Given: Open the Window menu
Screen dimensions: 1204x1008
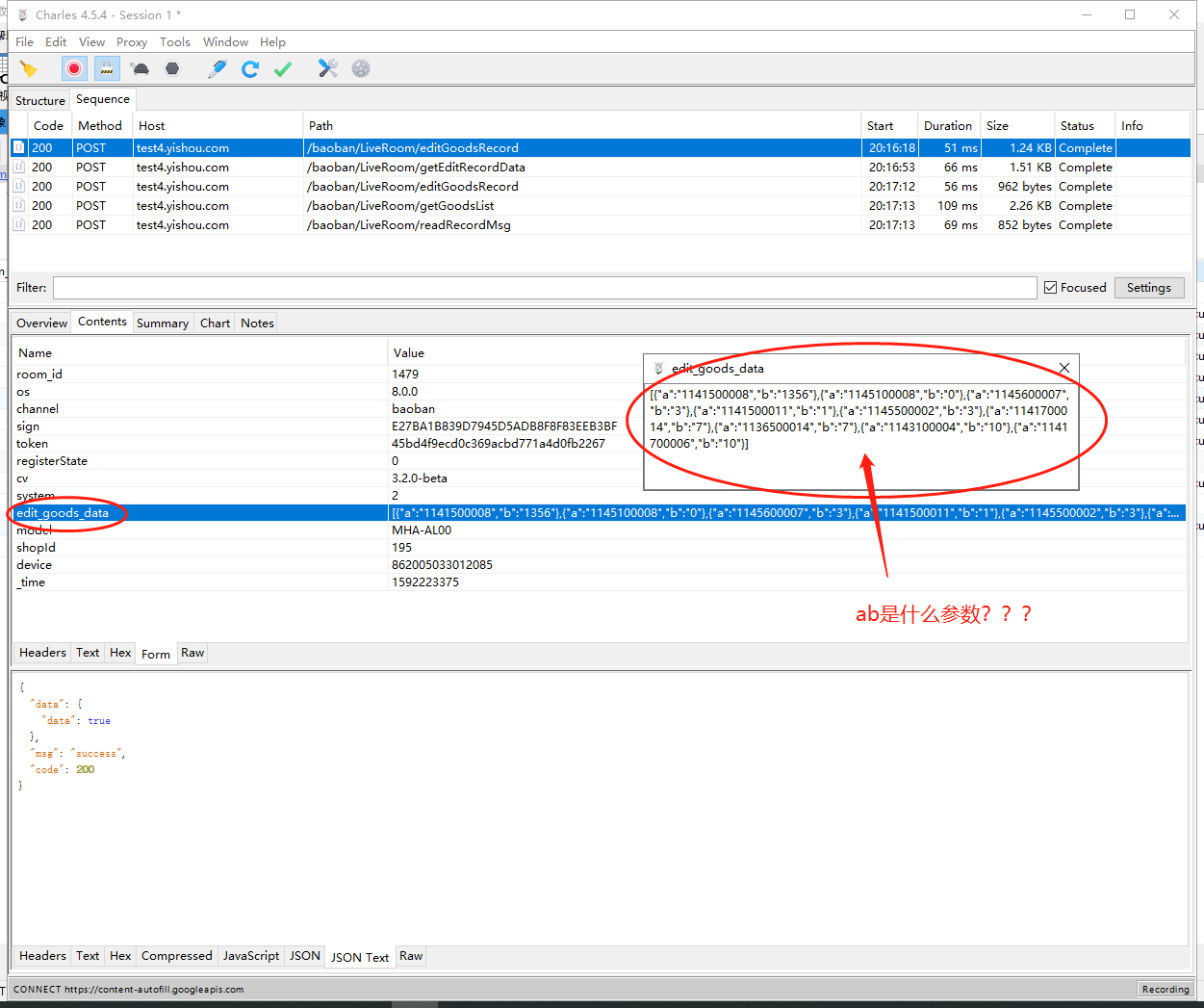Looking at the screenshot, I should (x=225, y=42).
